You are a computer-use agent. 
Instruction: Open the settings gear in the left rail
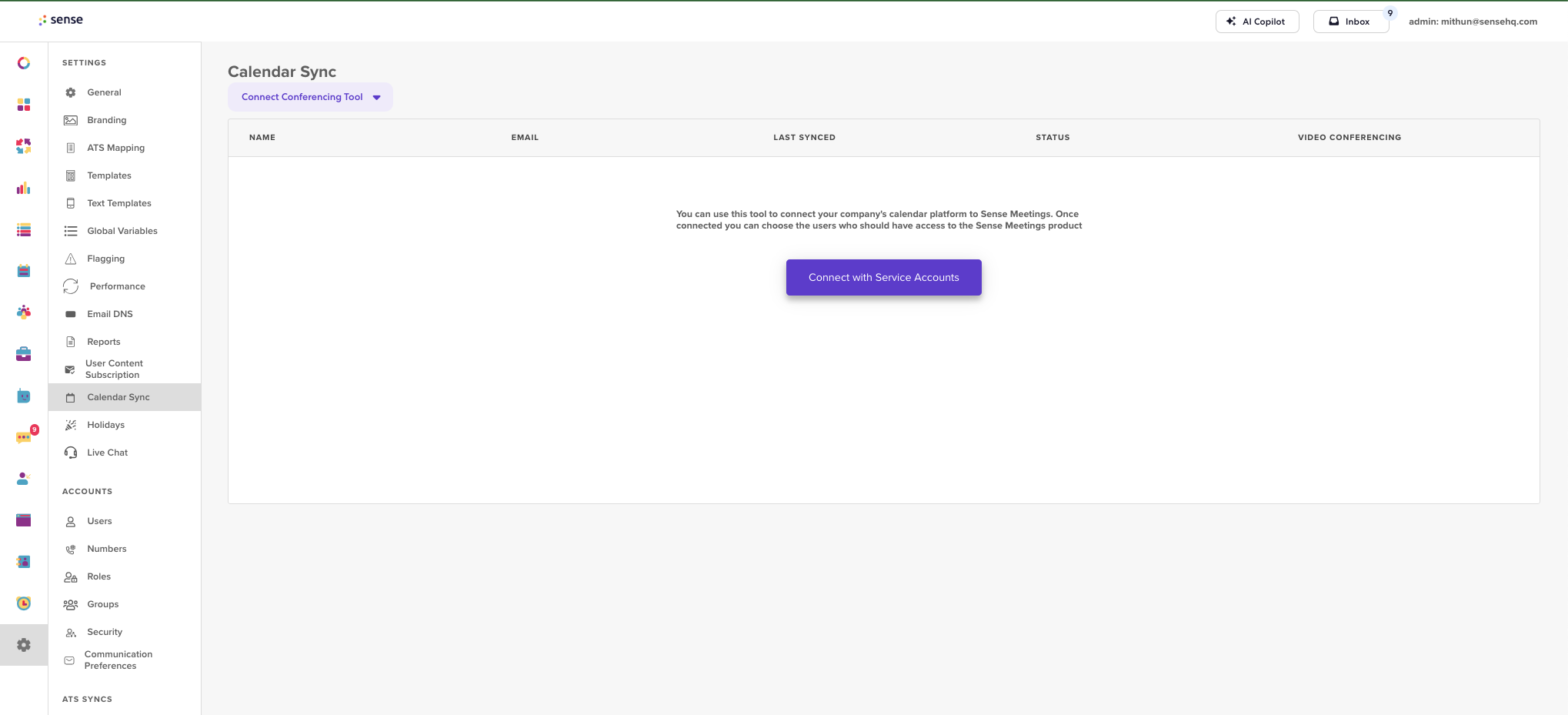24,645
